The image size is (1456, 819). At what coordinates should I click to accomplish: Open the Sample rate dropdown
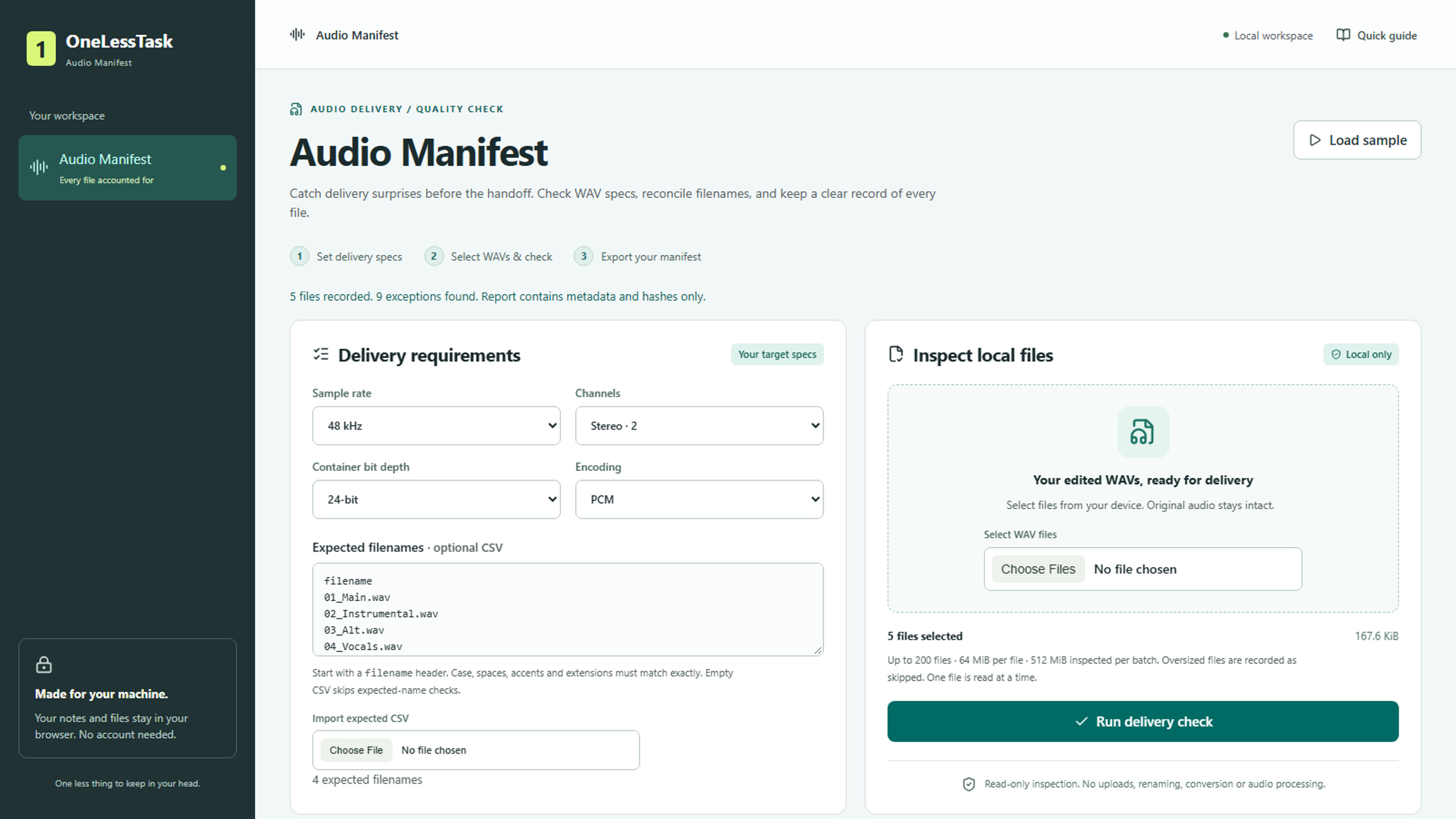point(436,425)
